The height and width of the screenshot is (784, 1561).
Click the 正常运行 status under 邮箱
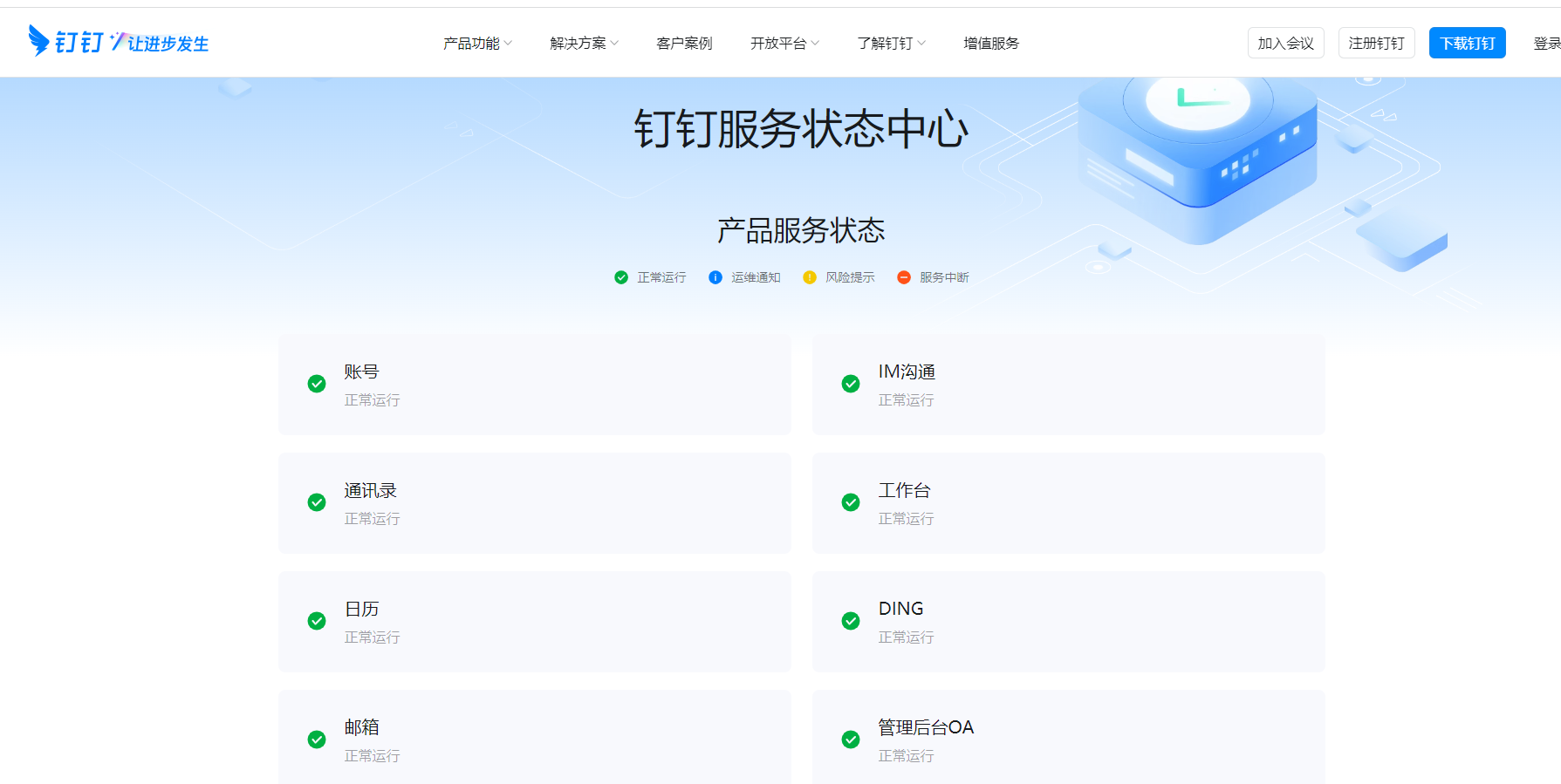[x=372, y=756]
